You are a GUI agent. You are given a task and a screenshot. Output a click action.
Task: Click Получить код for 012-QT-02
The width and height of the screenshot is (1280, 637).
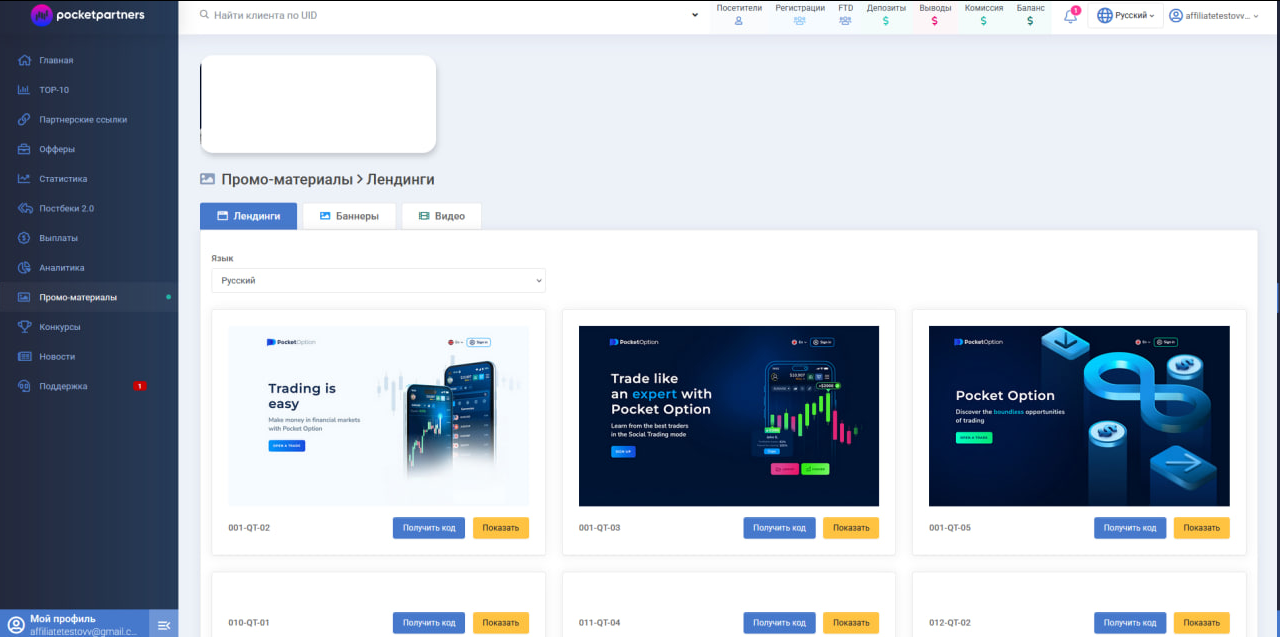pyautogui.click(x=1130, y=623)
